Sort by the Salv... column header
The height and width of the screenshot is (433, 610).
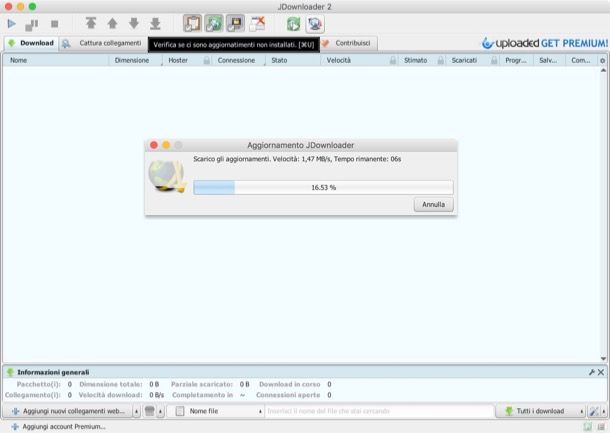click(548, 60)
